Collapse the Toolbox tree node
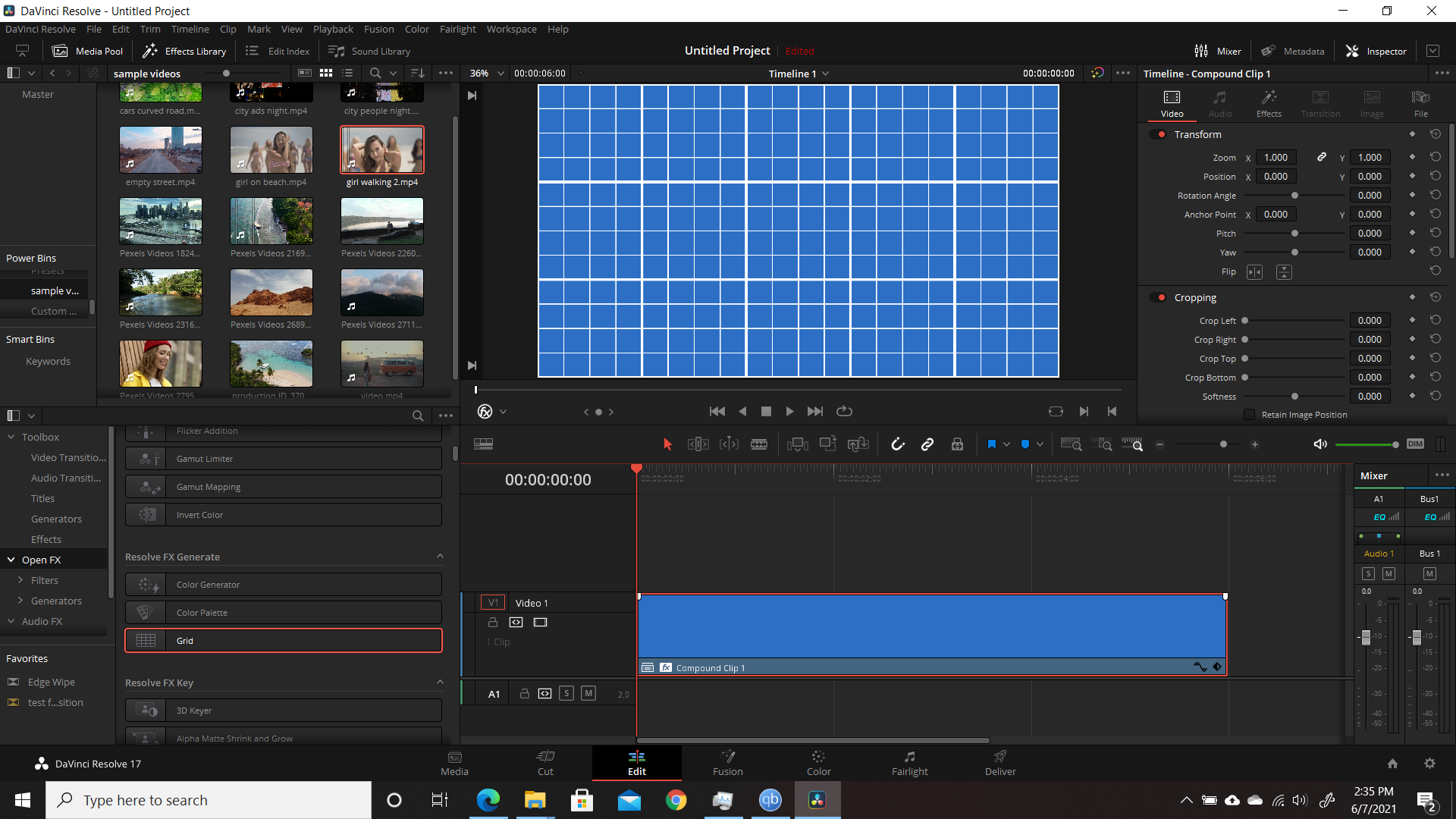Screen dimensions: 1456x819 (11, 437)
